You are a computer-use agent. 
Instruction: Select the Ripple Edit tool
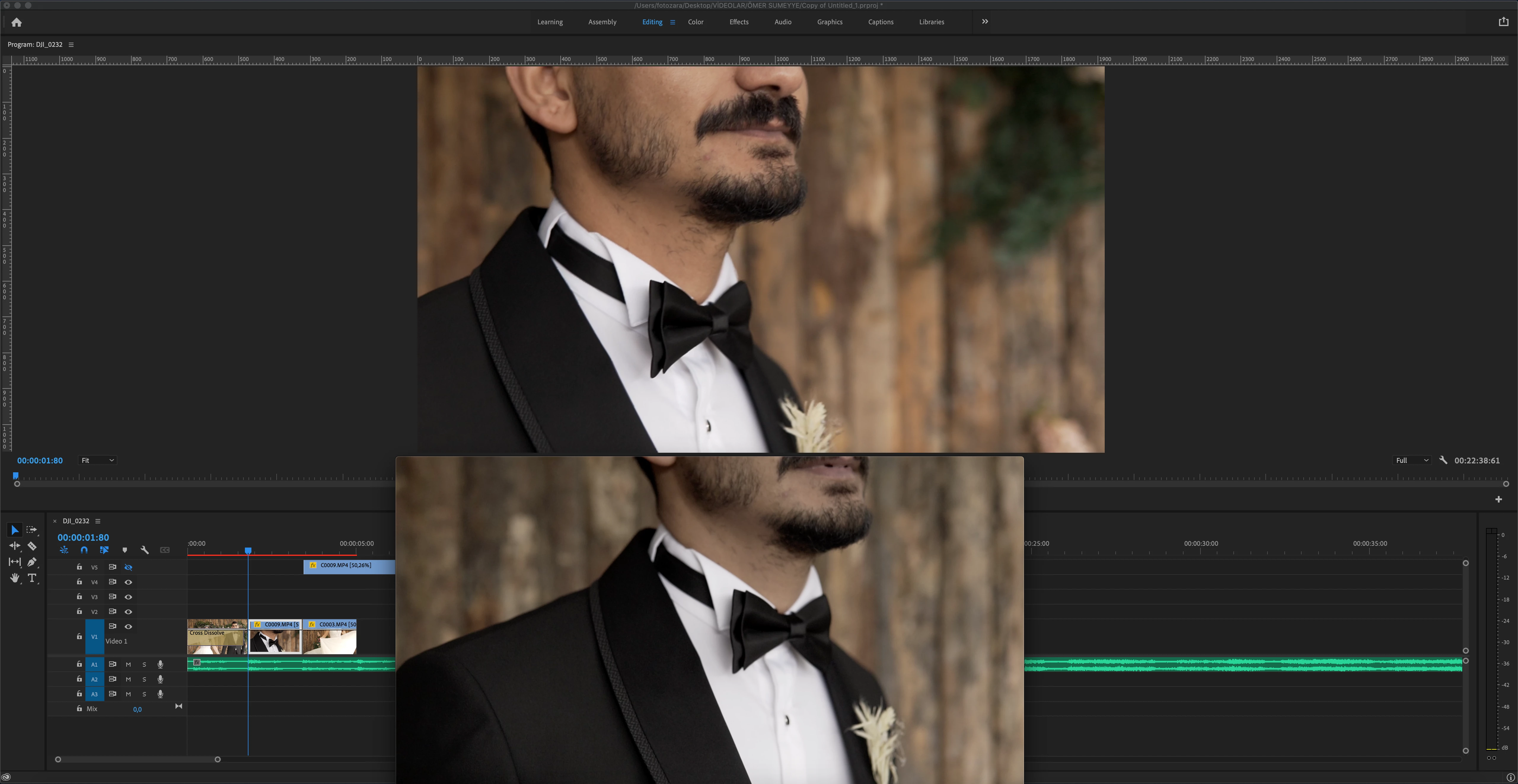15,546
